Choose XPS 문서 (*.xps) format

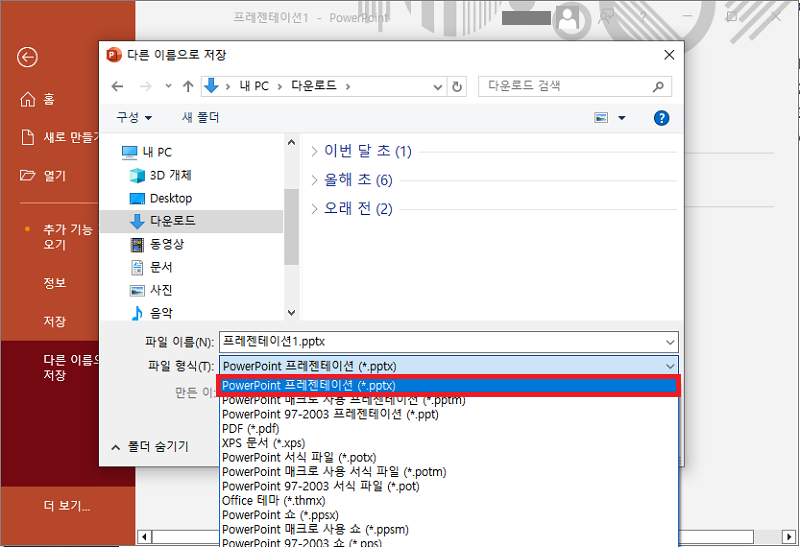(263, 443)
